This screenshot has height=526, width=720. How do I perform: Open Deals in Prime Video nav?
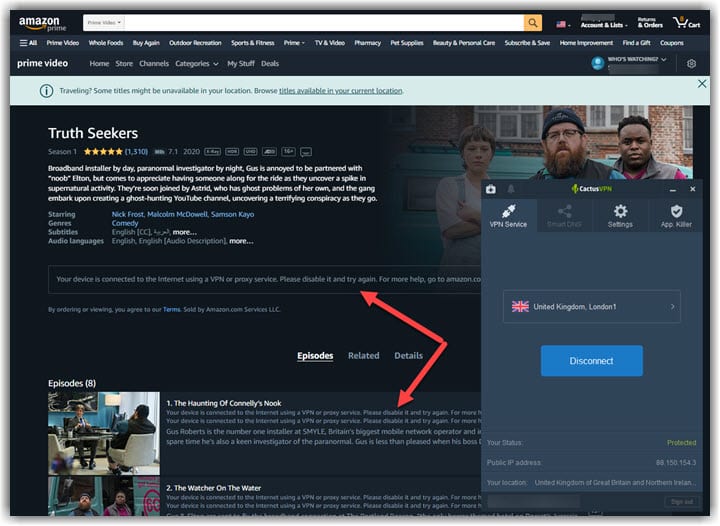click(x=270, y=64)
